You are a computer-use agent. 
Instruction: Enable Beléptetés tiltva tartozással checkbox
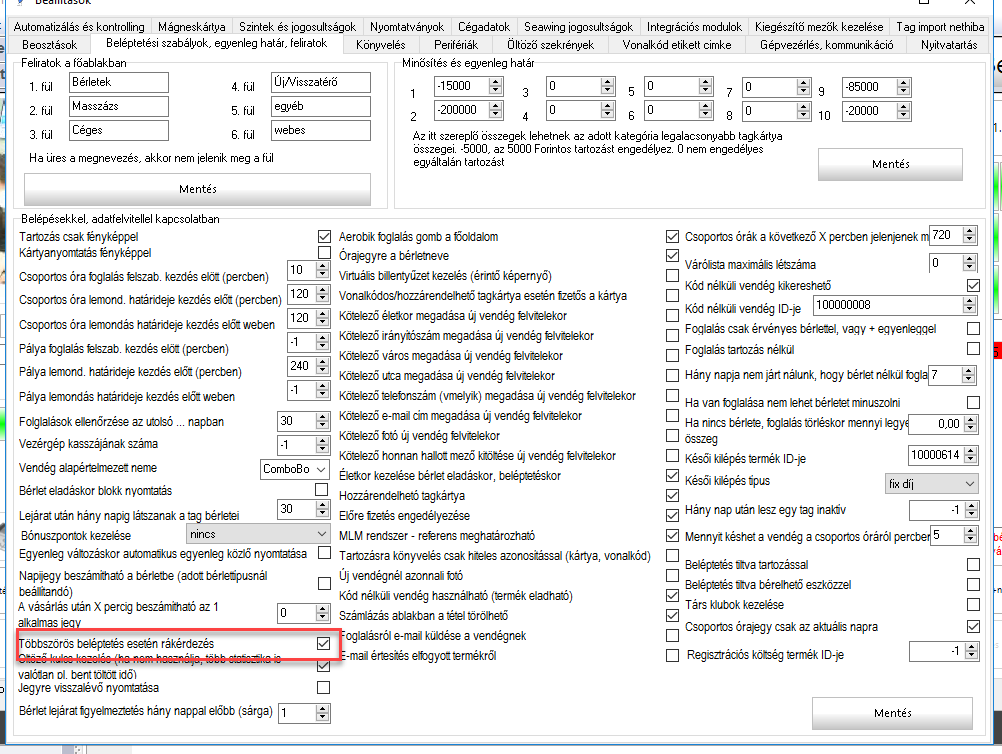point(973,565)
